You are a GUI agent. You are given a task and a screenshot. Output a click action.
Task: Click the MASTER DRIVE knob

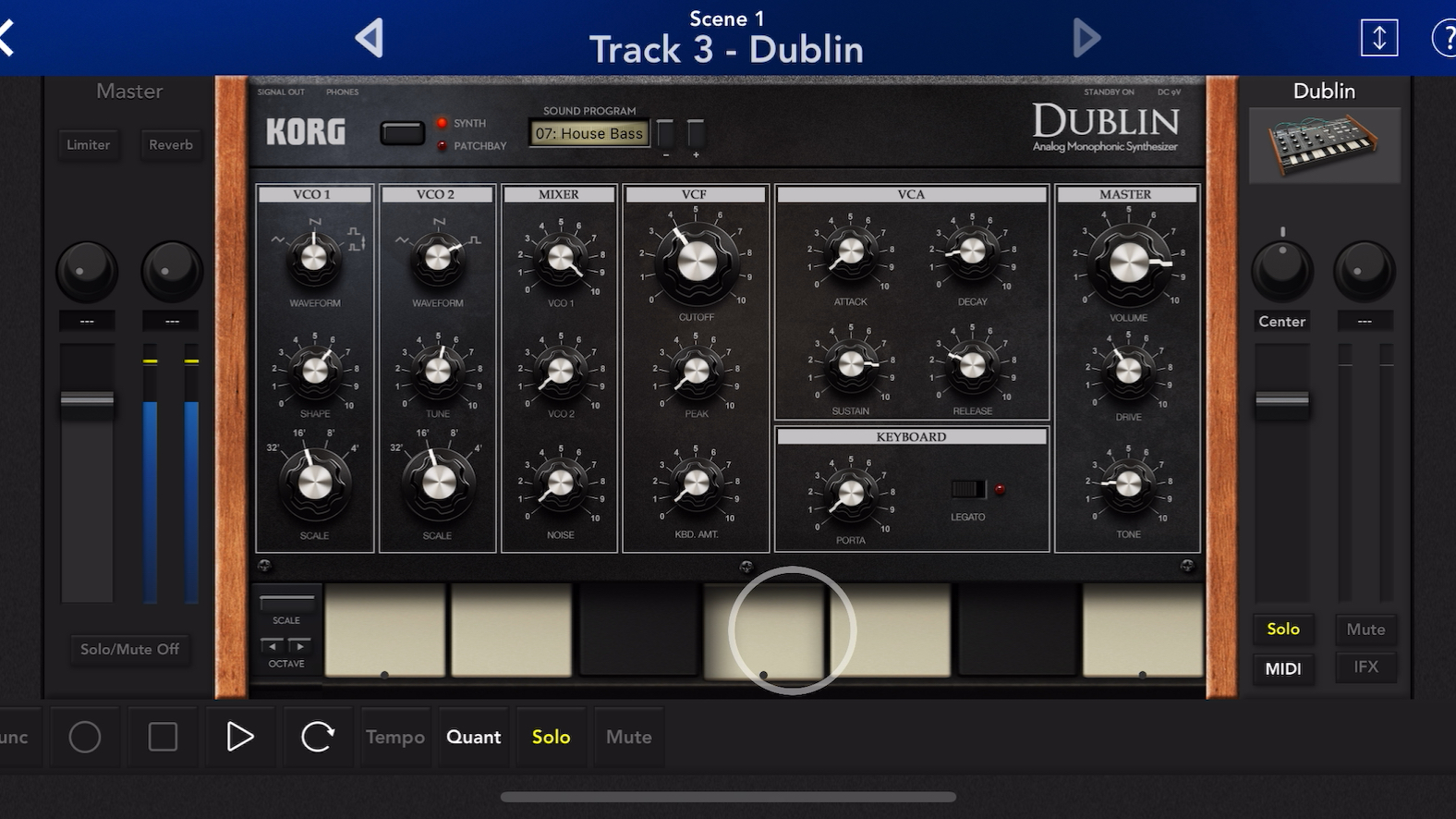1128,372
